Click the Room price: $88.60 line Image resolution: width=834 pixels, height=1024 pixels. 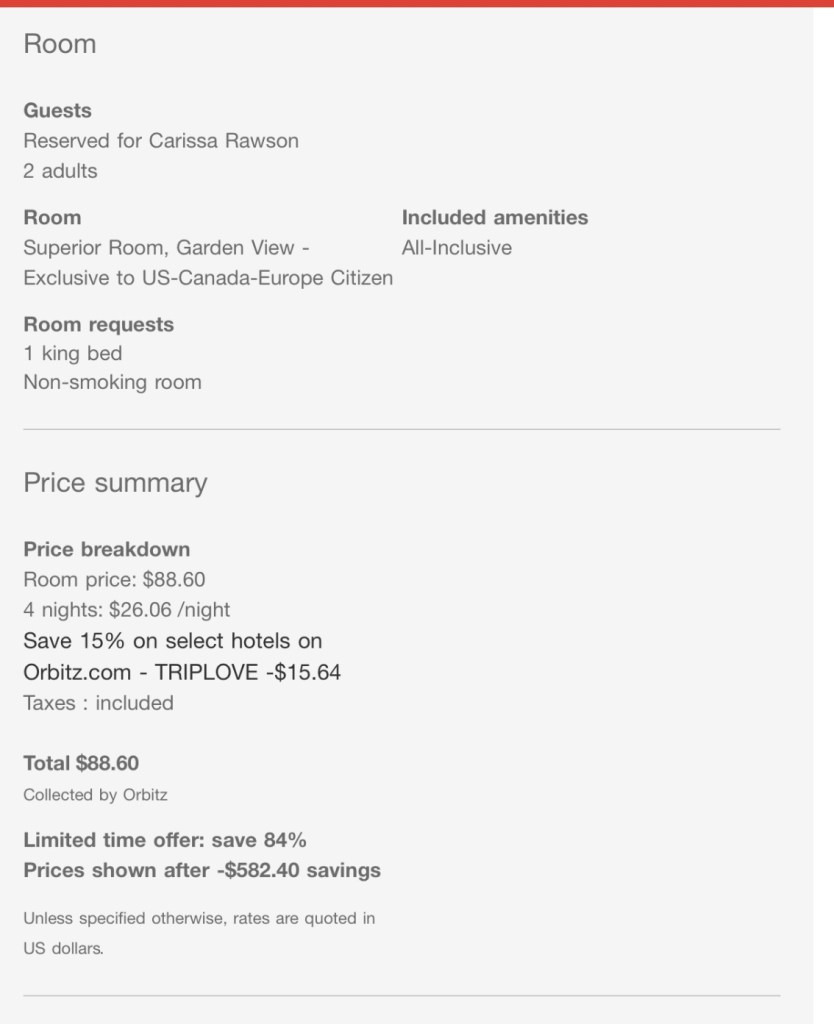pos(114,579)
